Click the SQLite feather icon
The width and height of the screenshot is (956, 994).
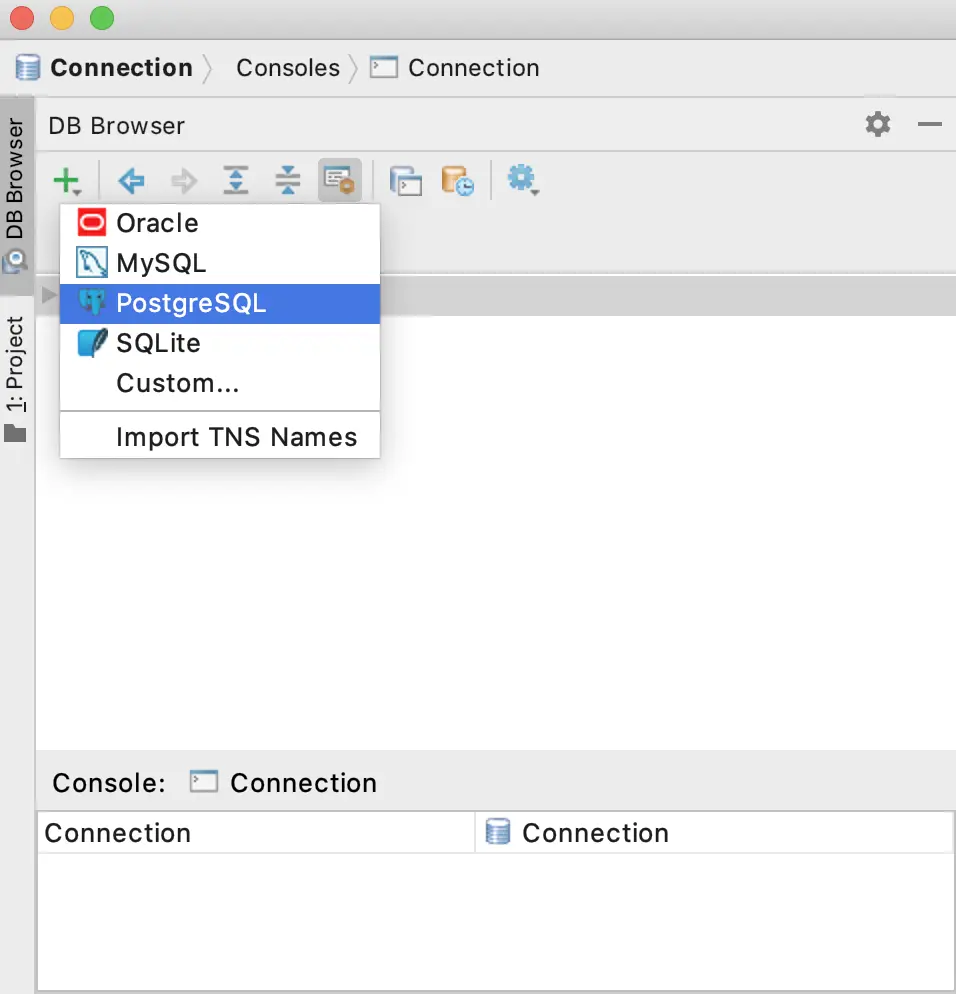tap(93, 342)
